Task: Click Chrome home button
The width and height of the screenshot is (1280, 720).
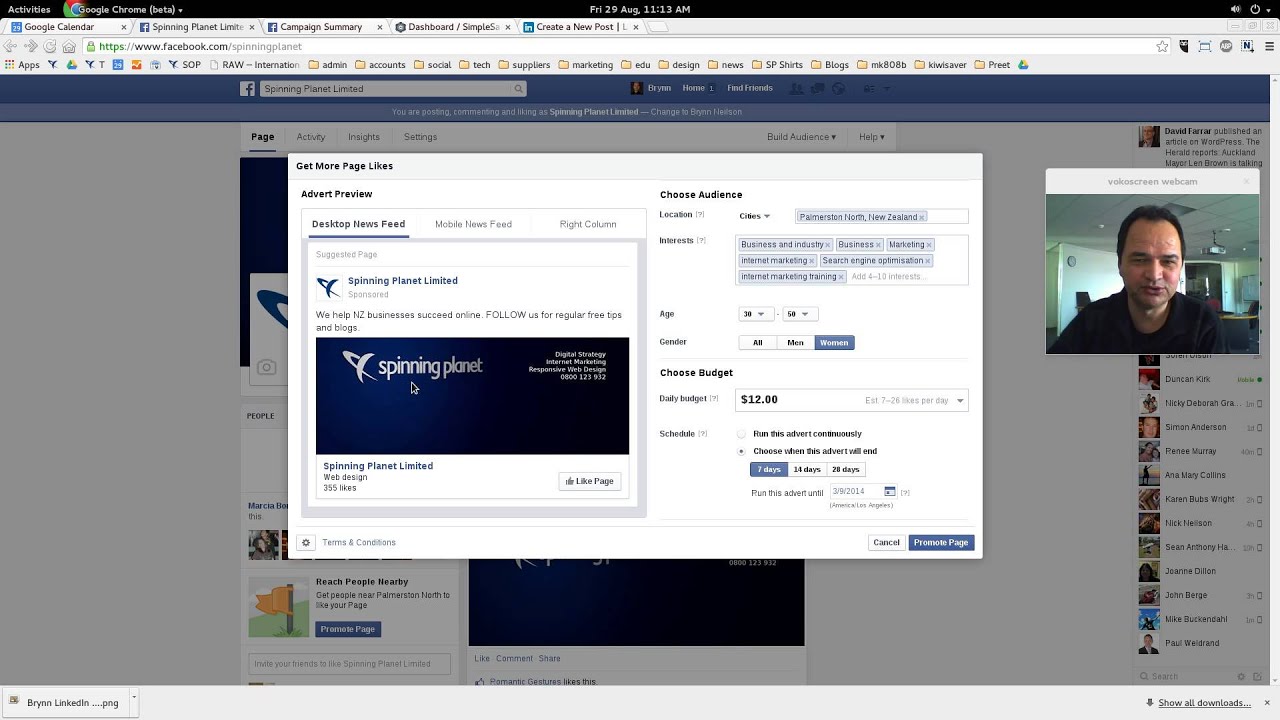Action: (x=69, y=46)
